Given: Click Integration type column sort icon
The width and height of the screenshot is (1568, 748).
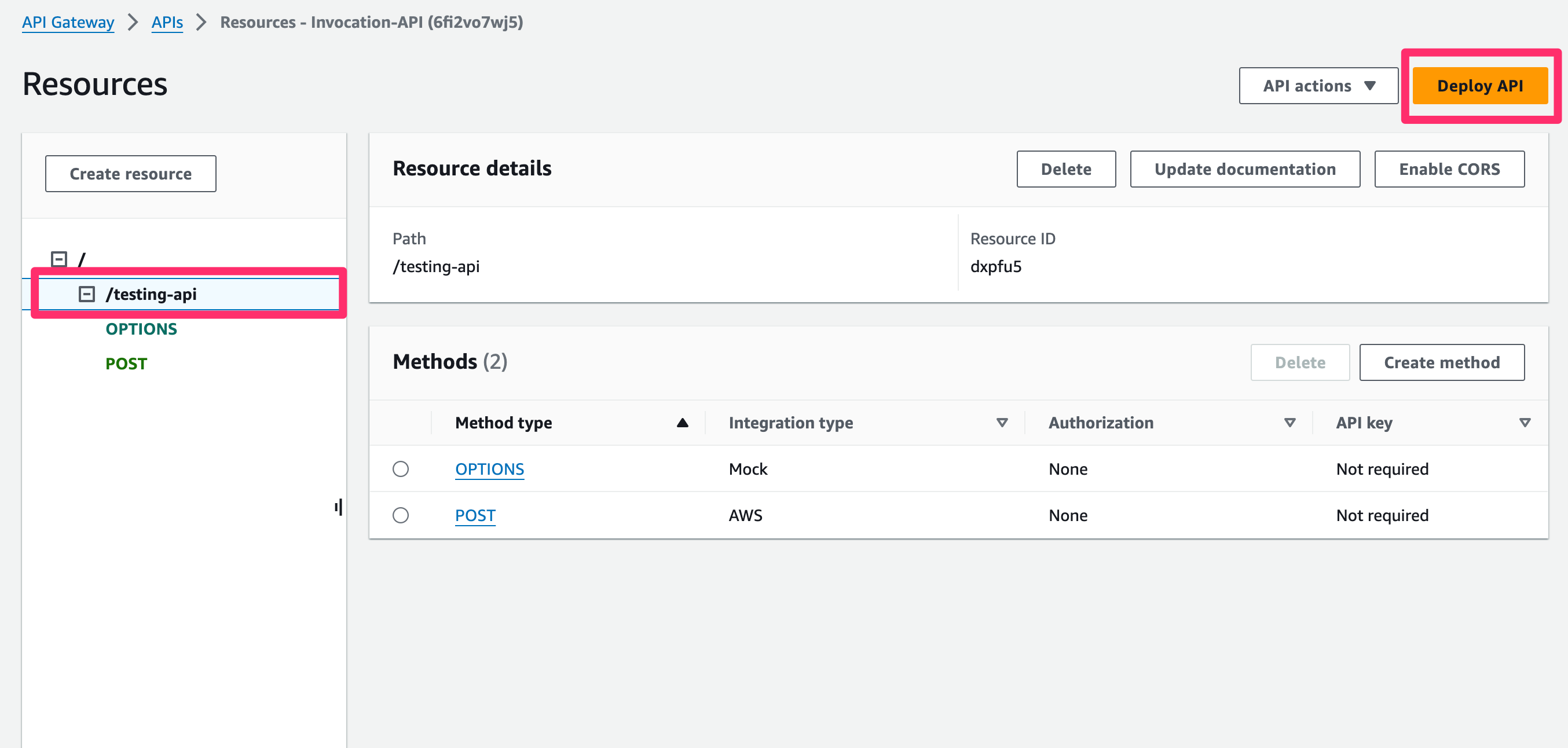Looking at the screenshot, I should point(1002,423).
